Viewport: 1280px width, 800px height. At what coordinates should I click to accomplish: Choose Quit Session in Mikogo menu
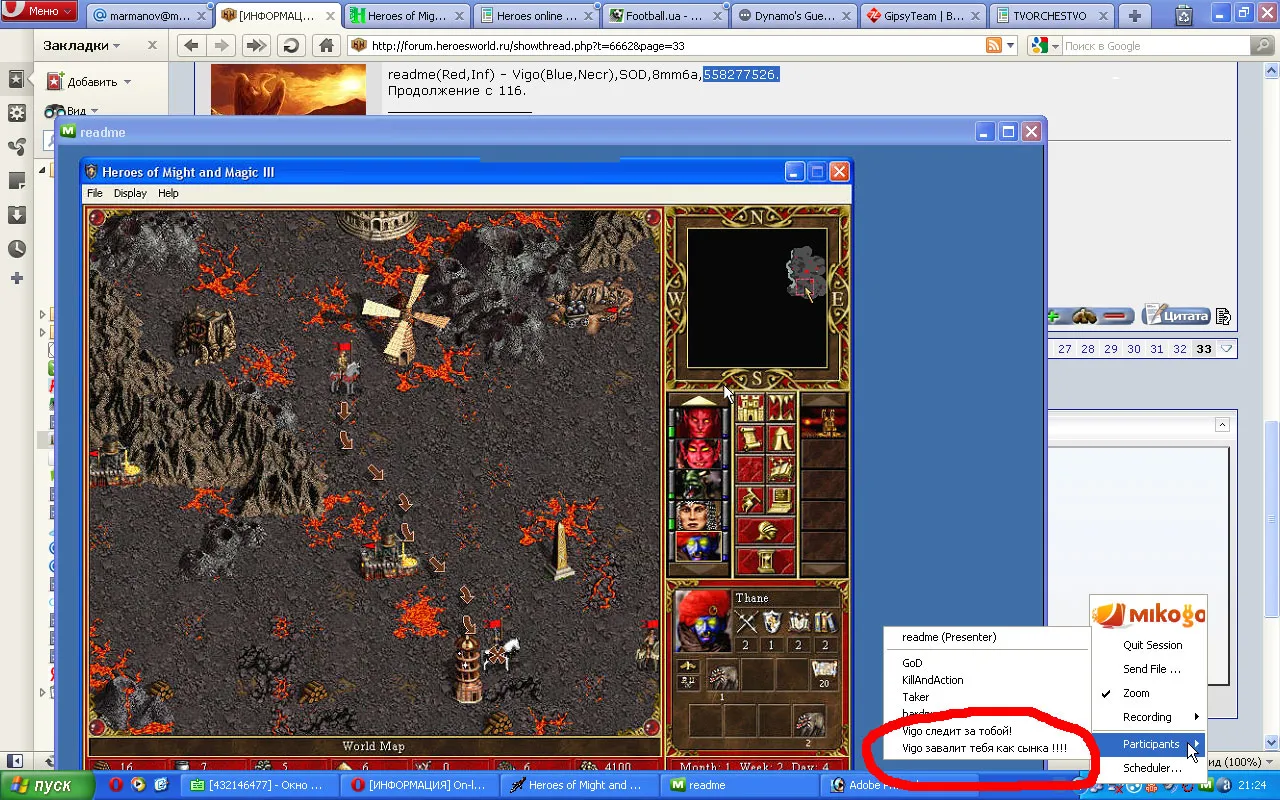[x=1152, y=645]
